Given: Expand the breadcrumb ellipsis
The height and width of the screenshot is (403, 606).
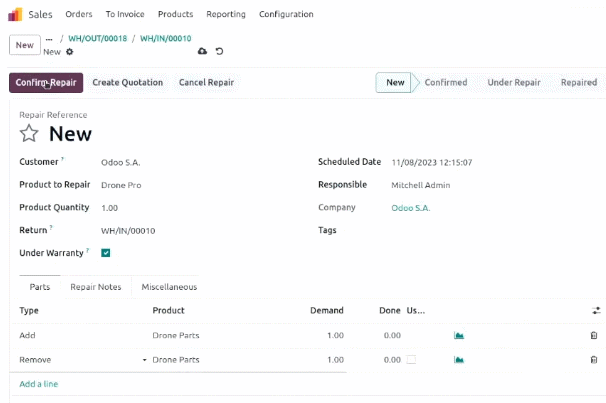Looking at the screenshot, I should [x=49, y=39].
